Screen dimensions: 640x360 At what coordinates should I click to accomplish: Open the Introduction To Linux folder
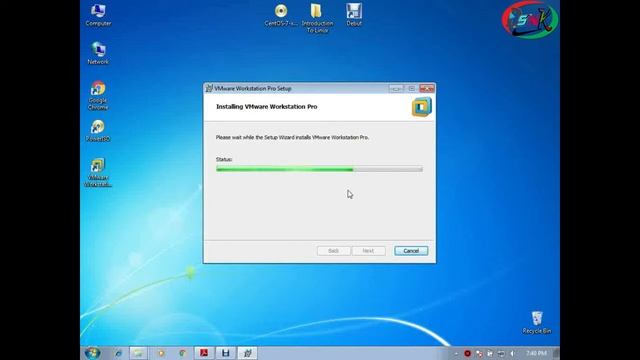(317, 18)
